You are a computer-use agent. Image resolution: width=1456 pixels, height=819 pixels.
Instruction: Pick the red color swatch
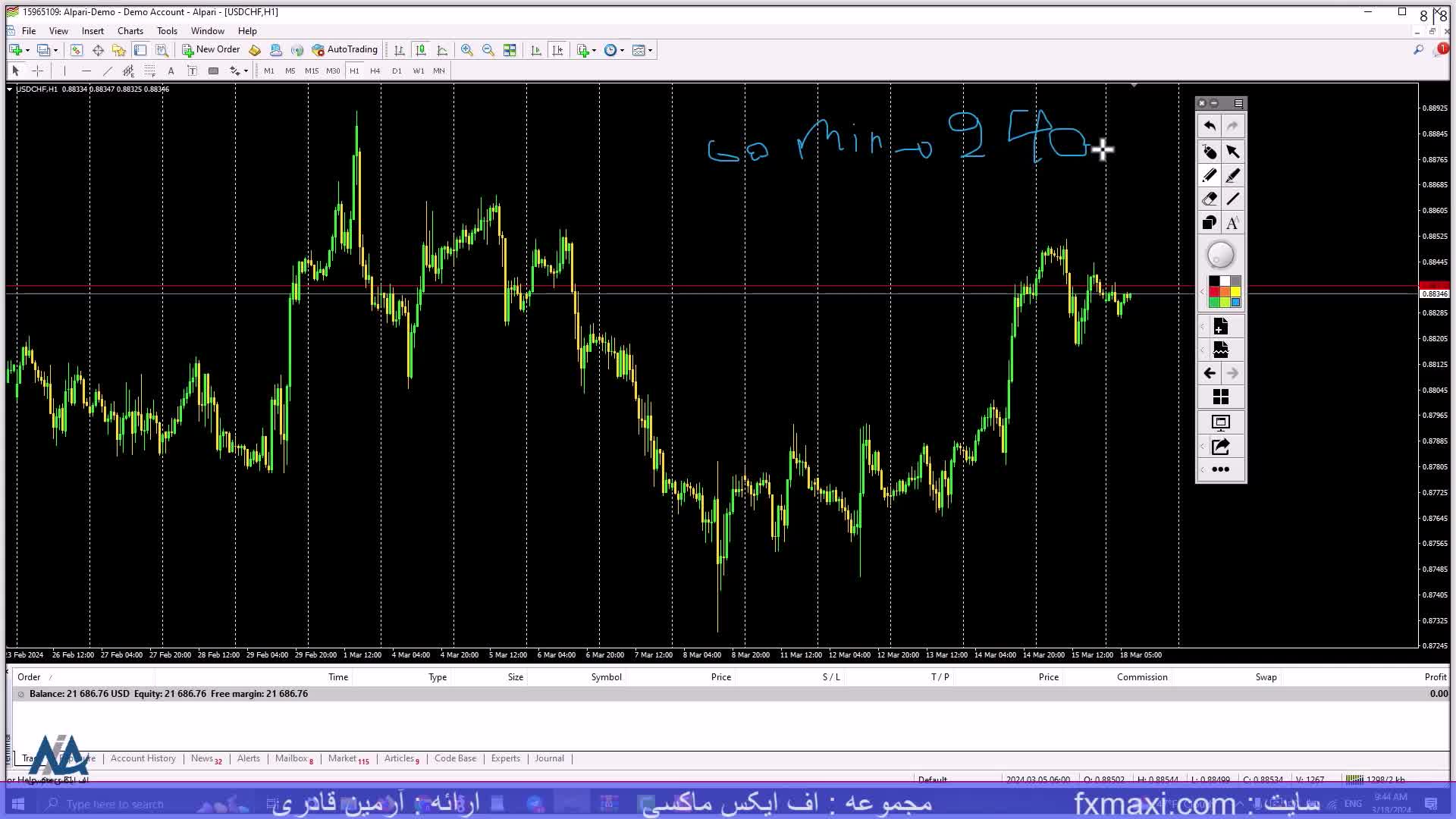[1214, 292]
